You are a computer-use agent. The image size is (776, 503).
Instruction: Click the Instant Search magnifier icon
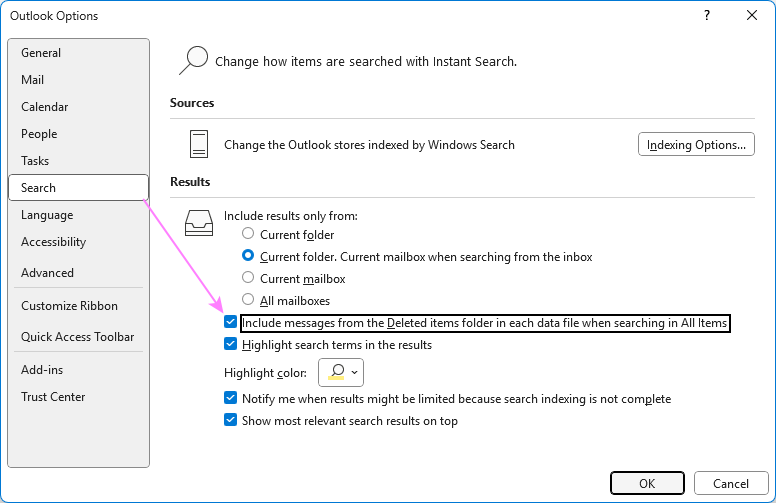[x=193, y=60]
